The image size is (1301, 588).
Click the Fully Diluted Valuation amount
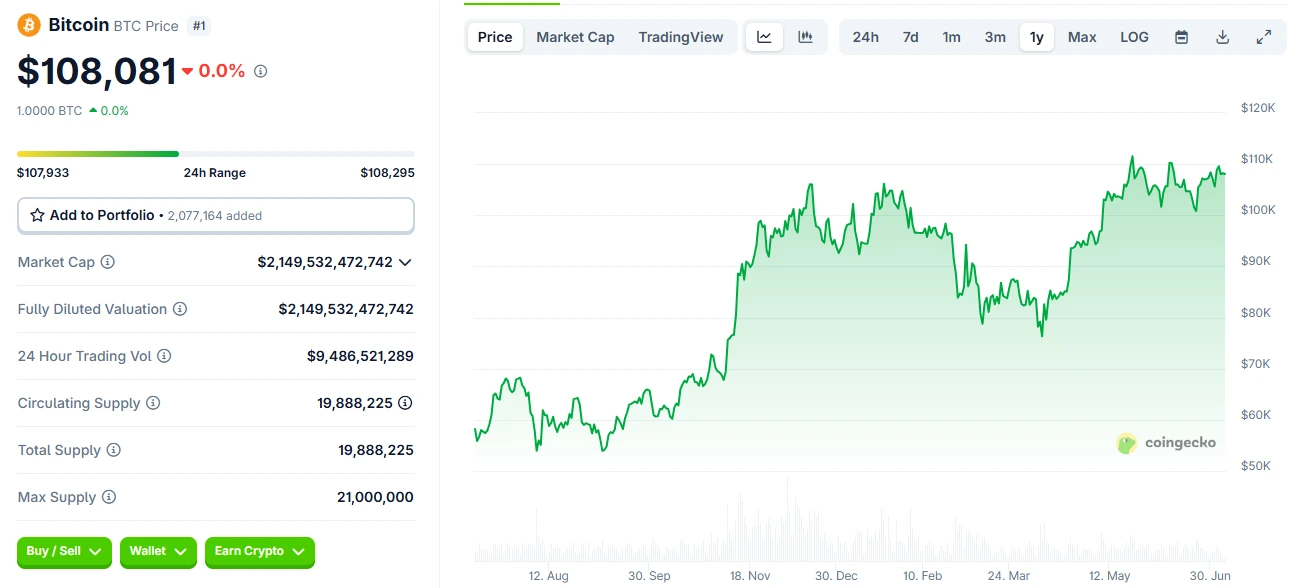(x=346, y=309)
